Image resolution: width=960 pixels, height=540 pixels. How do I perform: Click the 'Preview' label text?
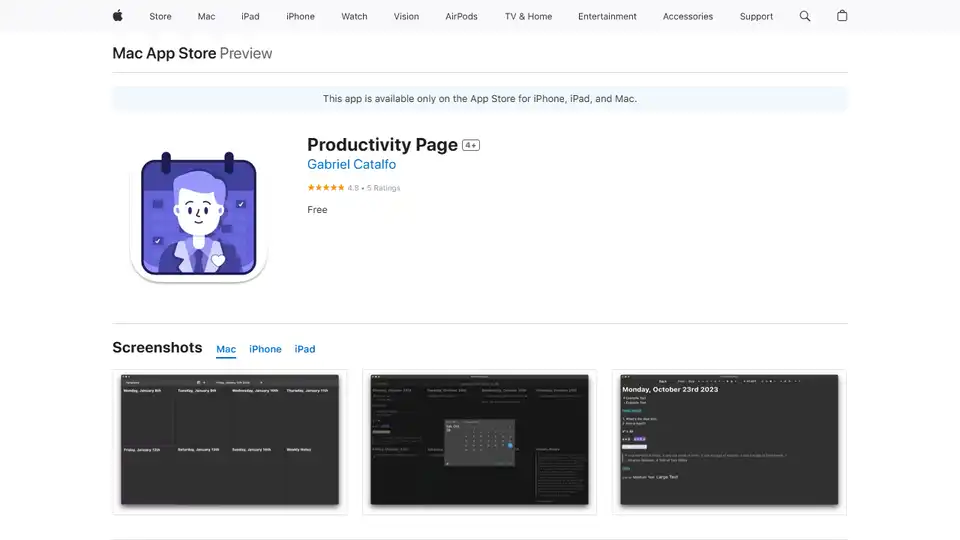point(246,53)
